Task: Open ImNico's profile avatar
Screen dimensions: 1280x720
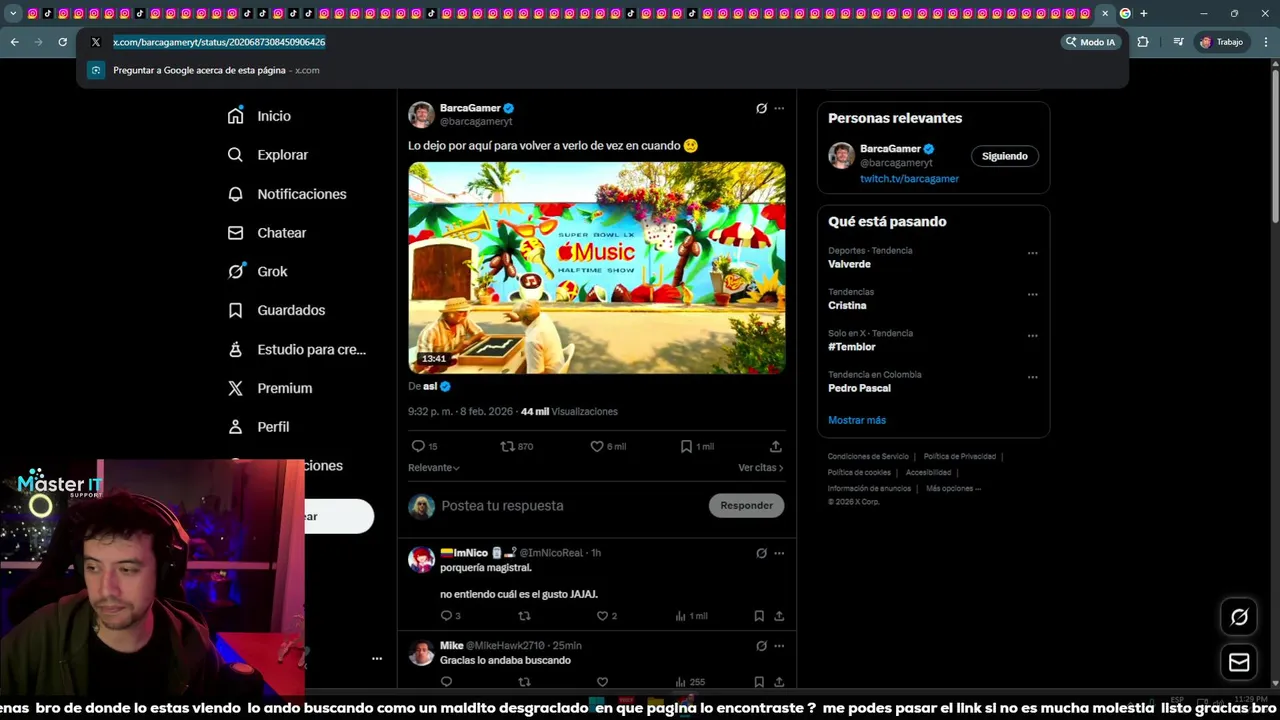Action: point(422,559)
